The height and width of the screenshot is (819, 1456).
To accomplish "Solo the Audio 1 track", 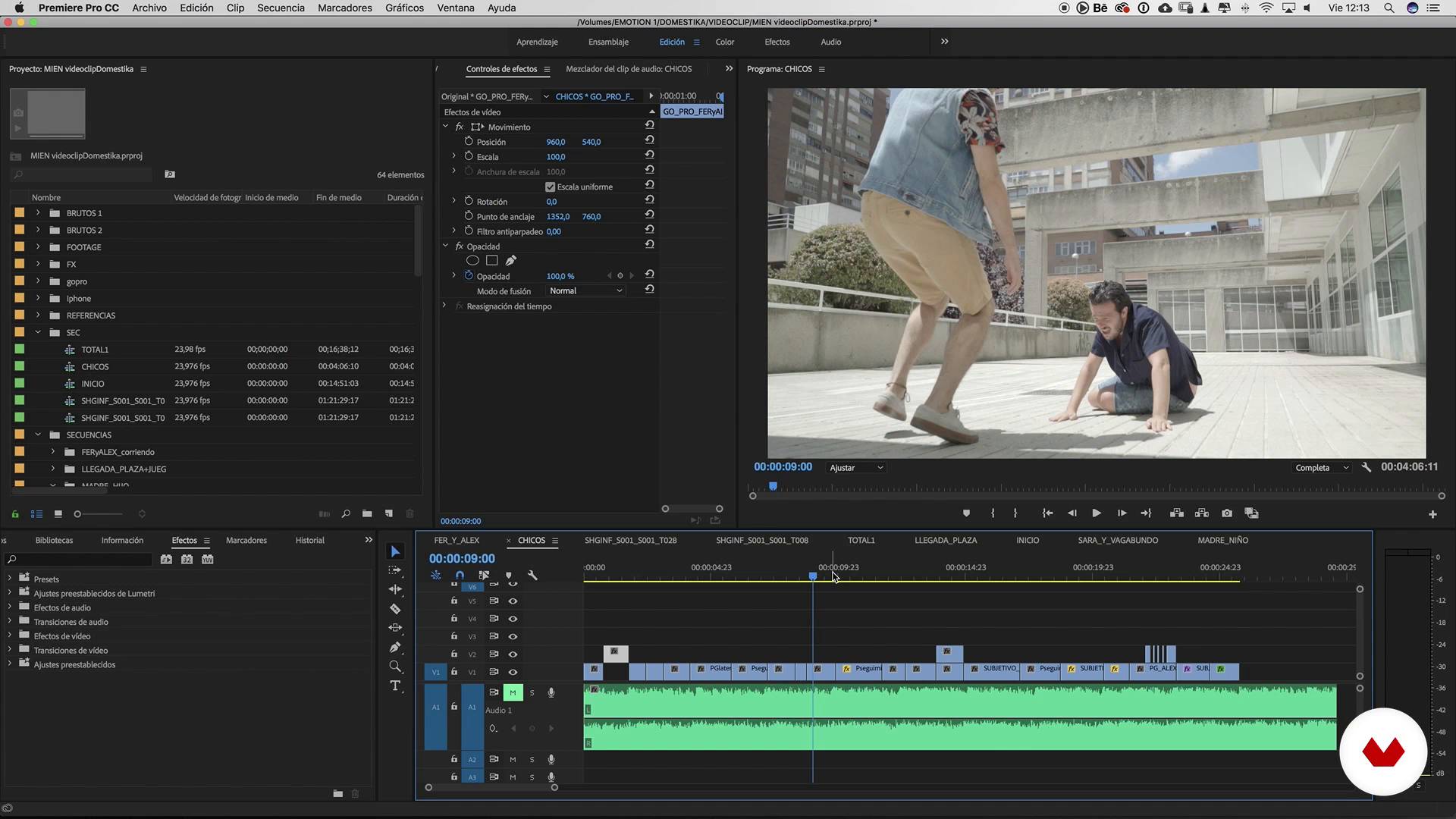I will click(x=532, y=692).
